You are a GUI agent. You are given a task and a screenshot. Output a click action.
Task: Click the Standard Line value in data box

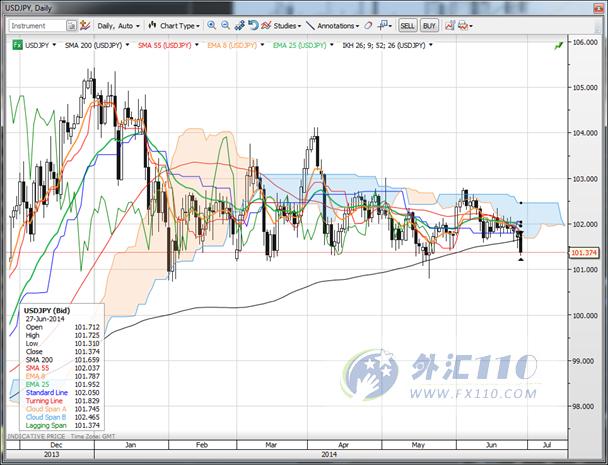pos(87,392)
